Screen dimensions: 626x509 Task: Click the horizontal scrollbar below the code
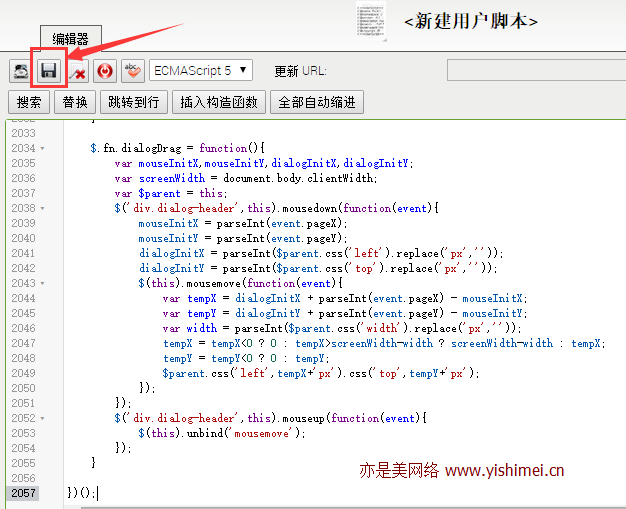pyautogui.click(x=353, y=507)
